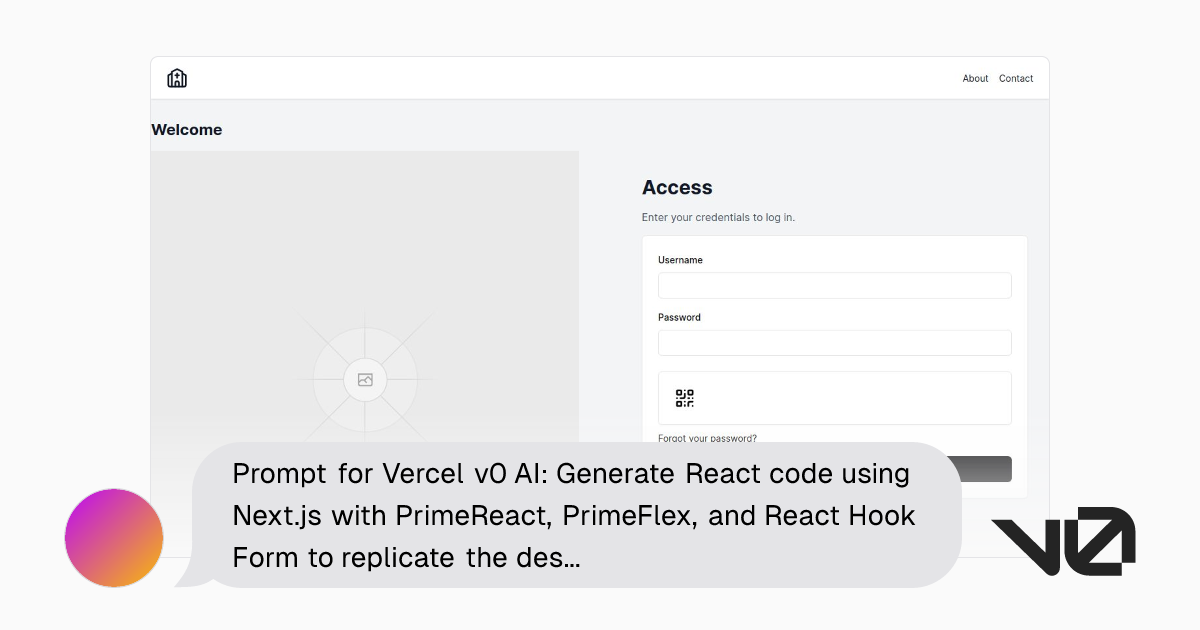Image resolution: width=1200 pixels, height=630 pixels.
Task: Click the Enter your credentials text
Action: [x=718, y=216]
